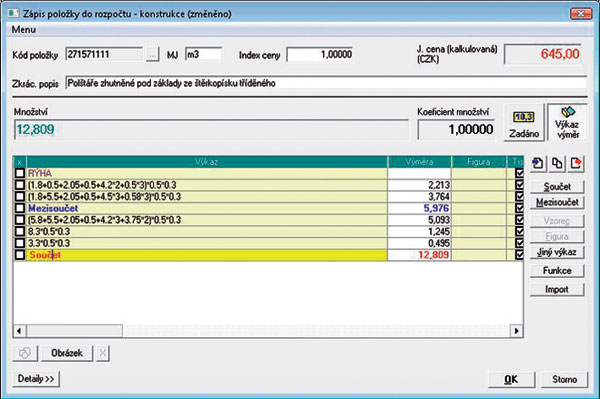Click the picture icon left of Obrázek

point(25,353)
